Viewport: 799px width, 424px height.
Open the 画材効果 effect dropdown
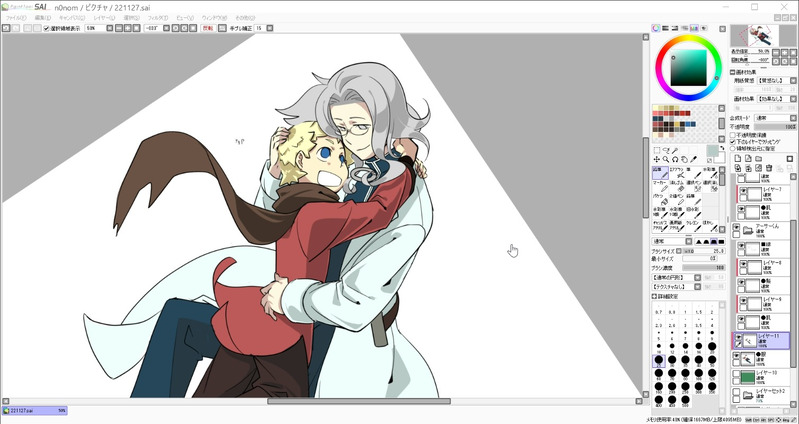coord(793,98)
